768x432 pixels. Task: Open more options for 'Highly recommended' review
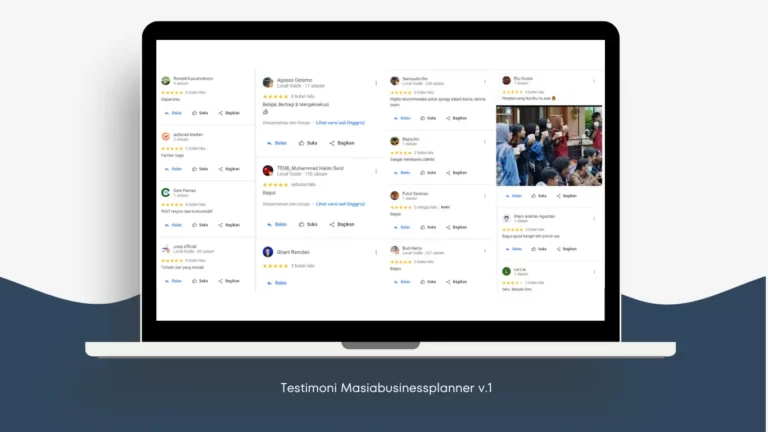click(485, 81)
